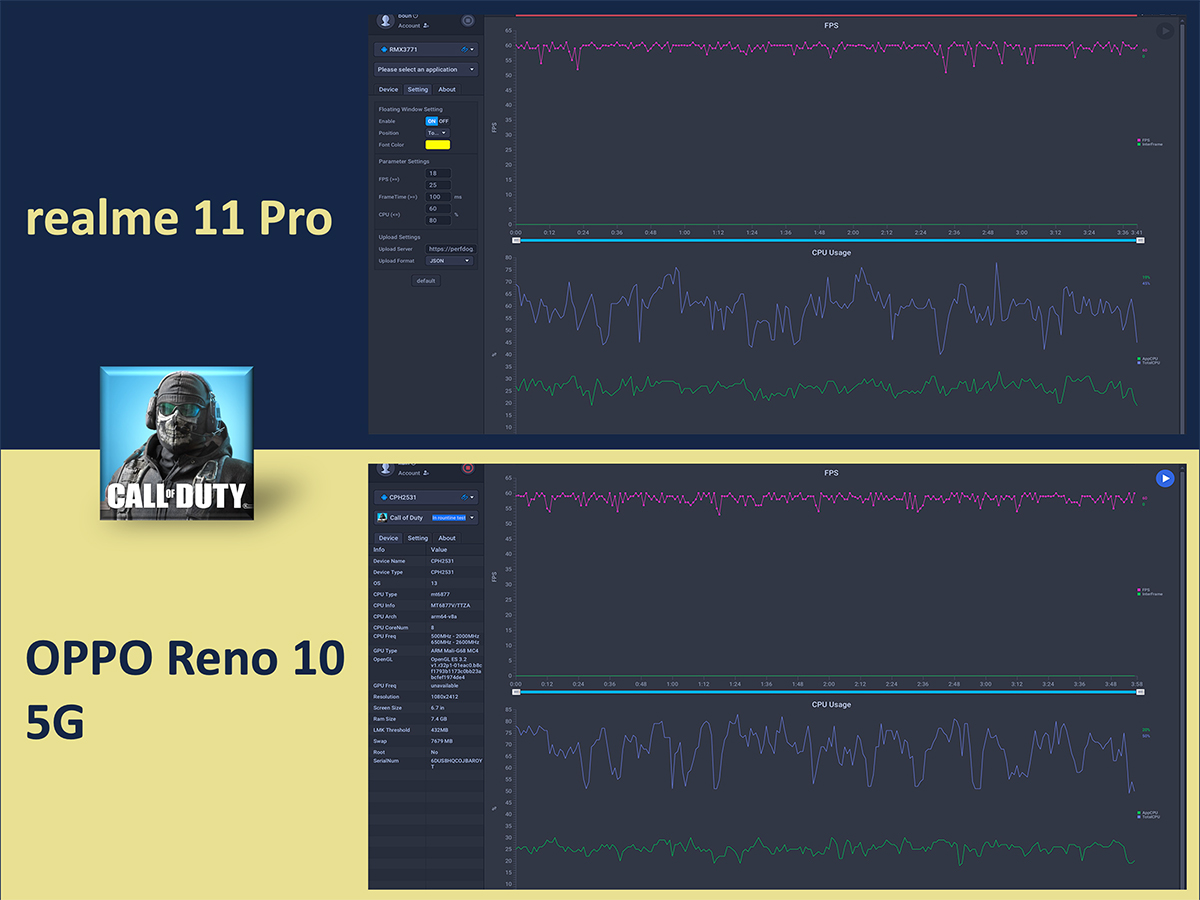Select the Call of Duty app icon
1200x900 pixels.
point(175,445)
